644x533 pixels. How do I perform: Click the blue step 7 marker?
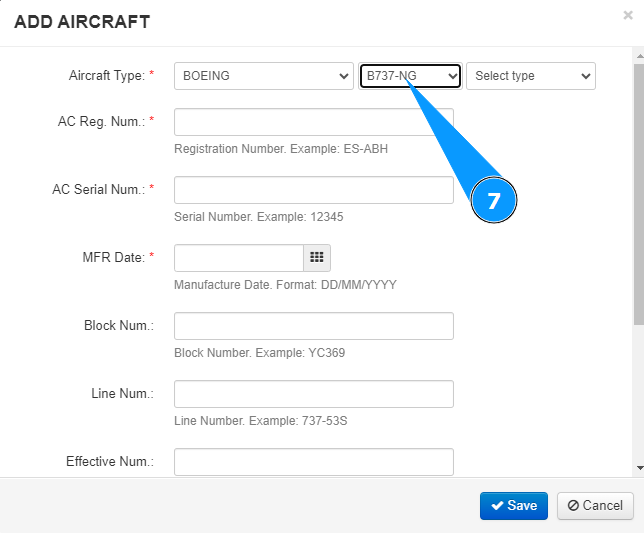coord(493,201)
